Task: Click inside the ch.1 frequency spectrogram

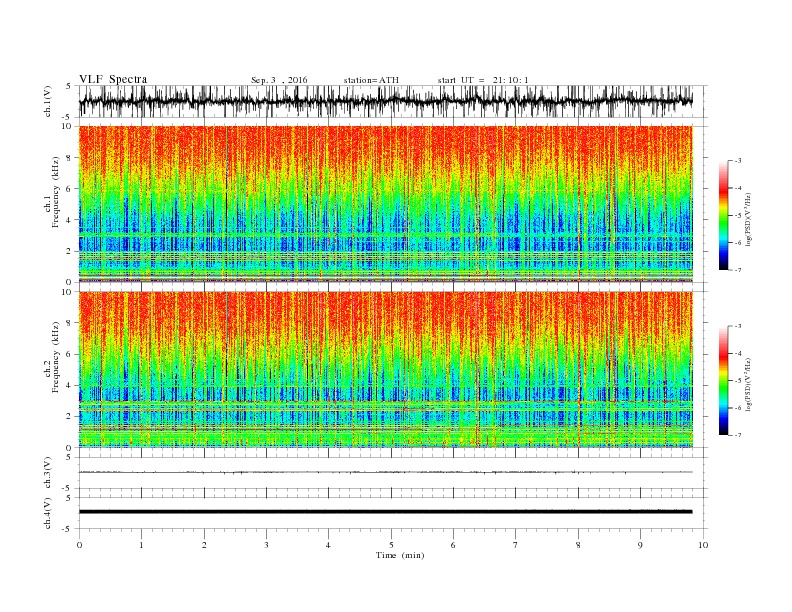Action: click(385, 204)
